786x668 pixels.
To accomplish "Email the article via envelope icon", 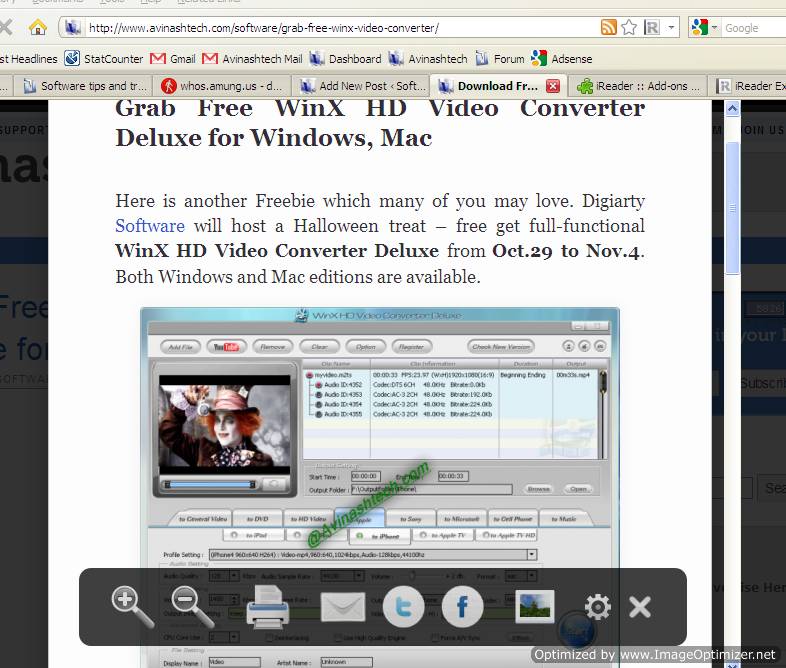I will [x=343, y=607].
